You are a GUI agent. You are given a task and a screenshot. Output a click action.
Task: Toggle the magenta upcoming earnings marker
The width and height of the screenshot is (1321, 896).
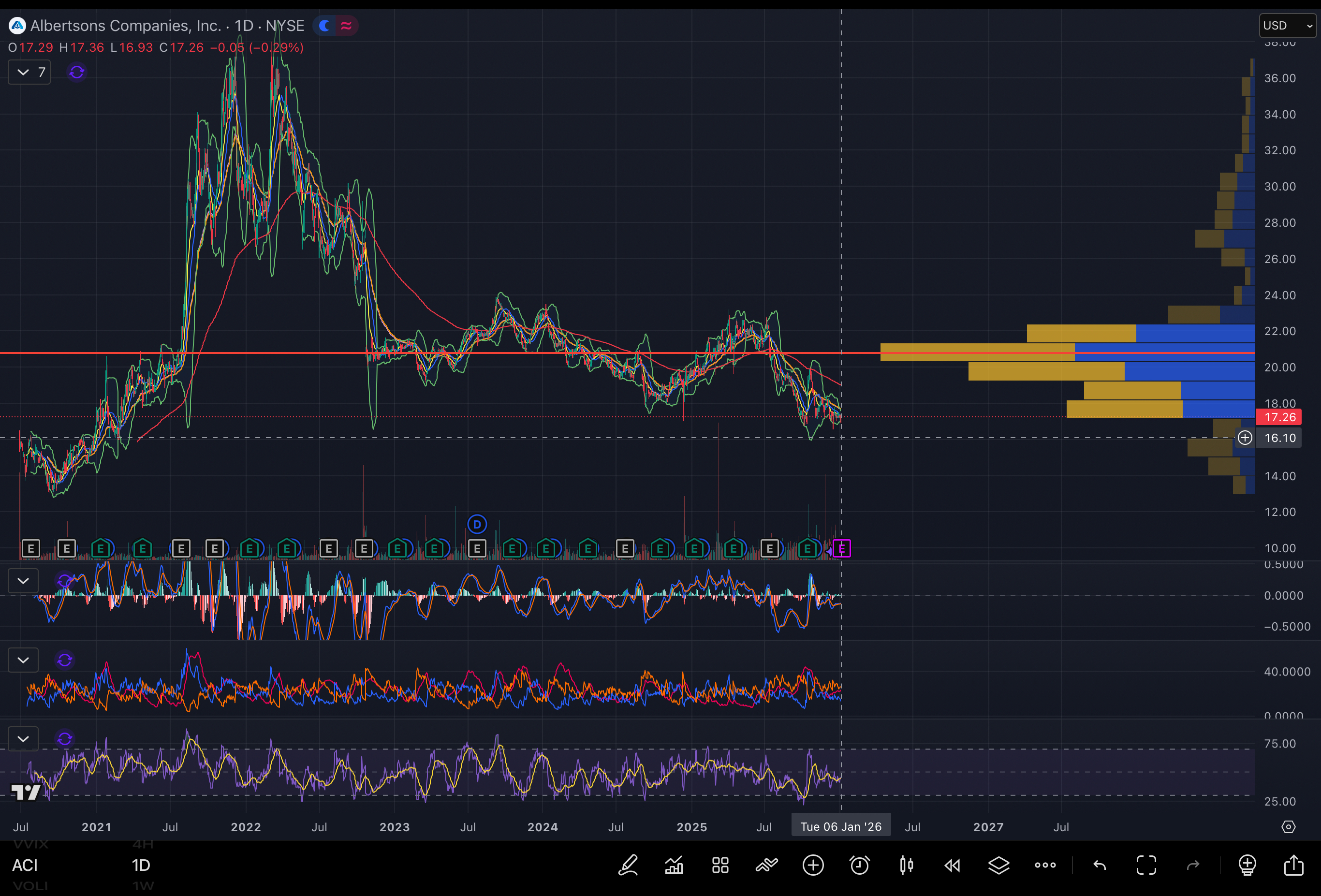tap(842, 549)
